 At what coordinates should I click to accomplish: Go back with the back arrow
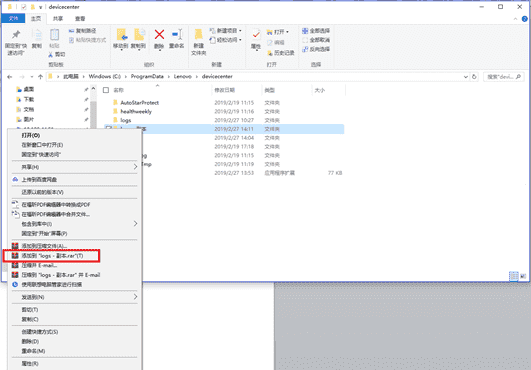(9, 77)
